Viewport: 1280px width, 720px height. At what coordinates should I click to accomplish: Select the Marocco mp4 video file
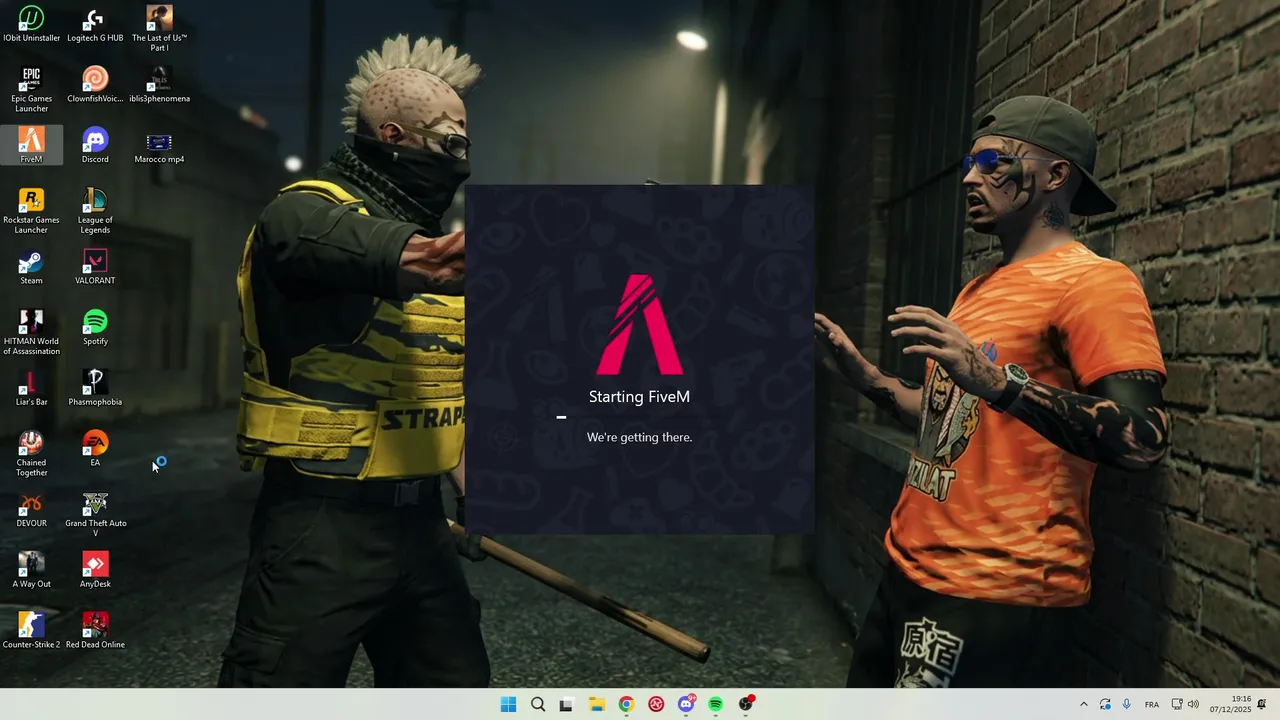point(159,146)
